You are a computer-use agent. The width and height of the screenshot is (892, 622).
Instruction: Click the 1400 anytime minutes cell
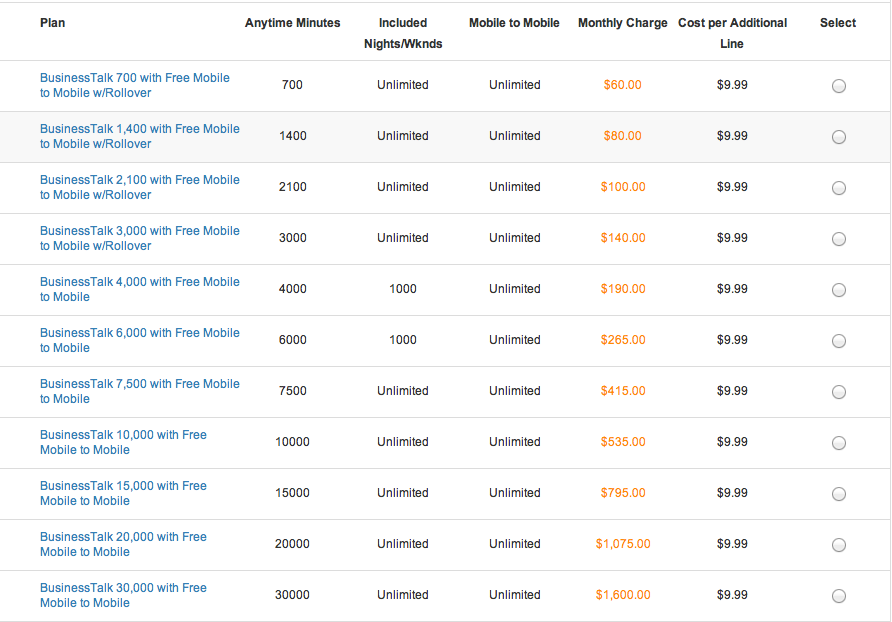292,136
